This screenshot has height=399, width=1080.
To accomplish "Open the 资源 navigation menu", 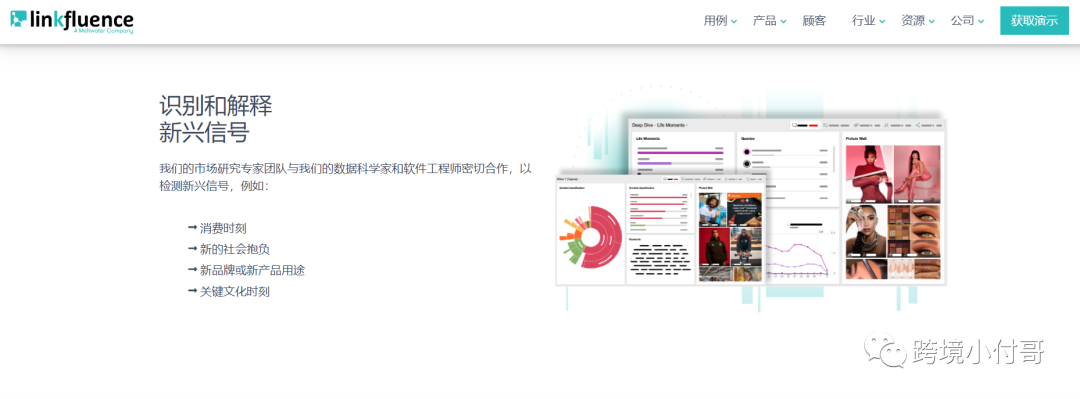I will click(x=918, y=21).
